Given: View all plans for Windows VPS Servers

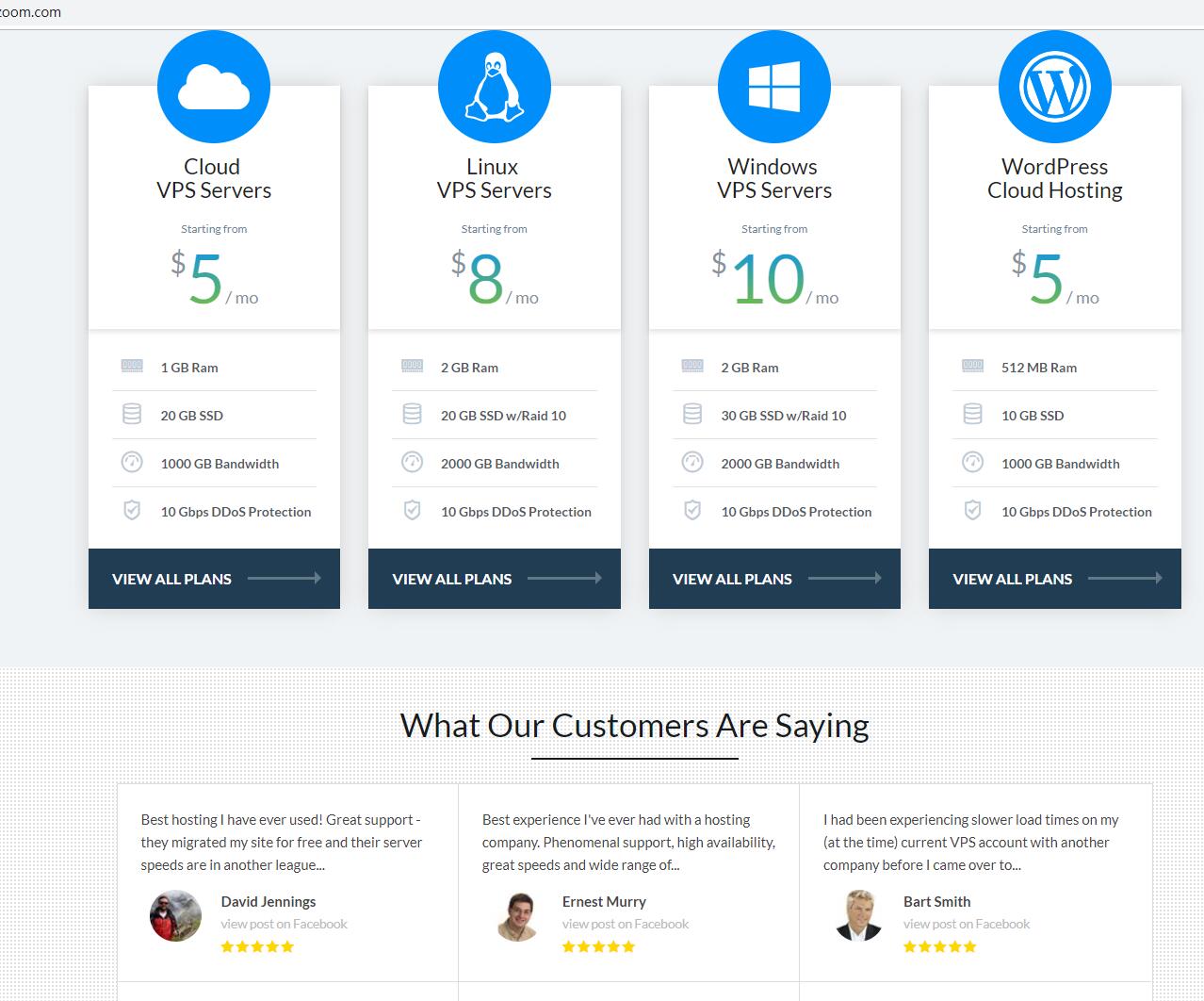Looking at the screenshot, I should 773,579.
